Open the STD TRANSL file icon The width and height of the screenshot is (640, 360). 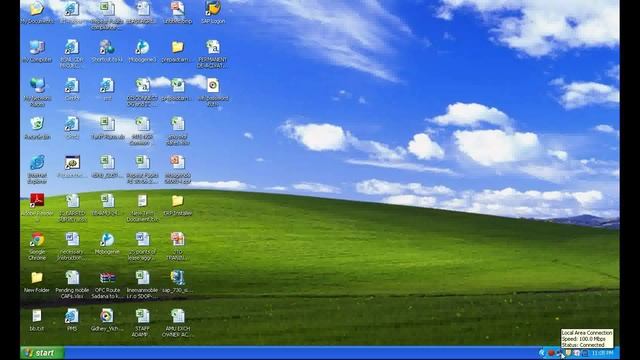point(178,240)
